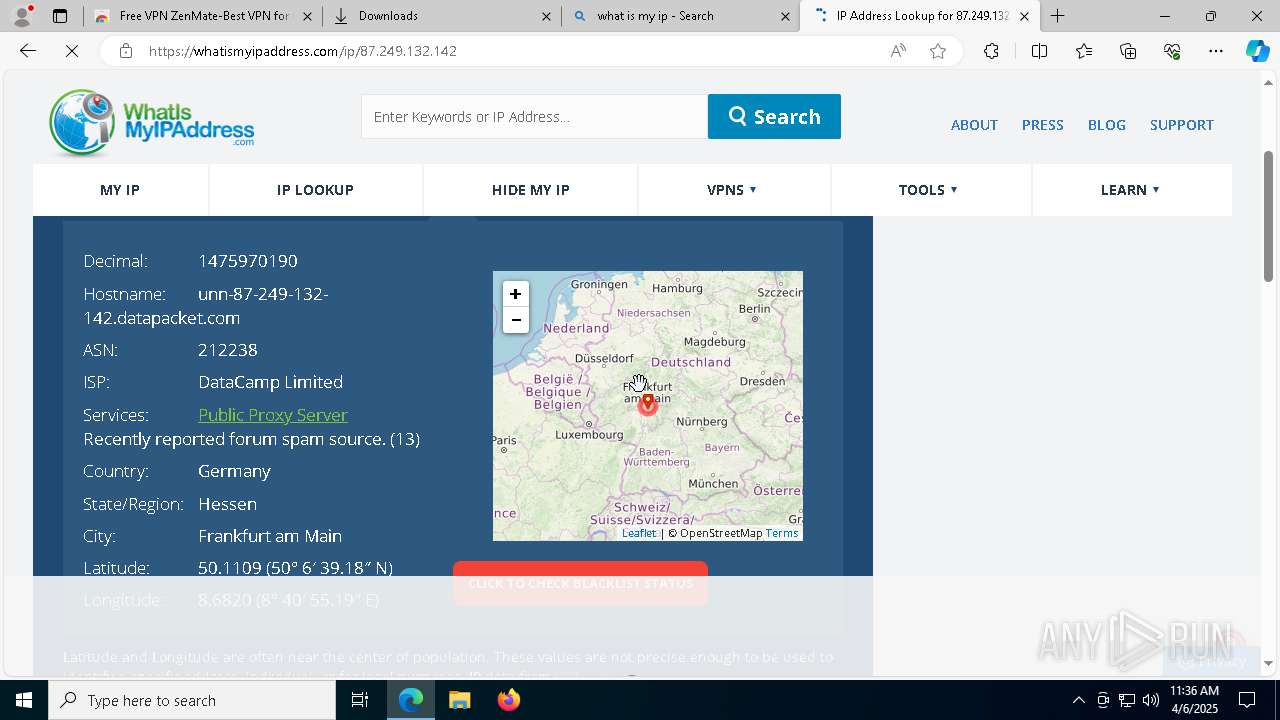1280x720 pixels.
Task: Show hidden system tray icons
Action: 1078,700
